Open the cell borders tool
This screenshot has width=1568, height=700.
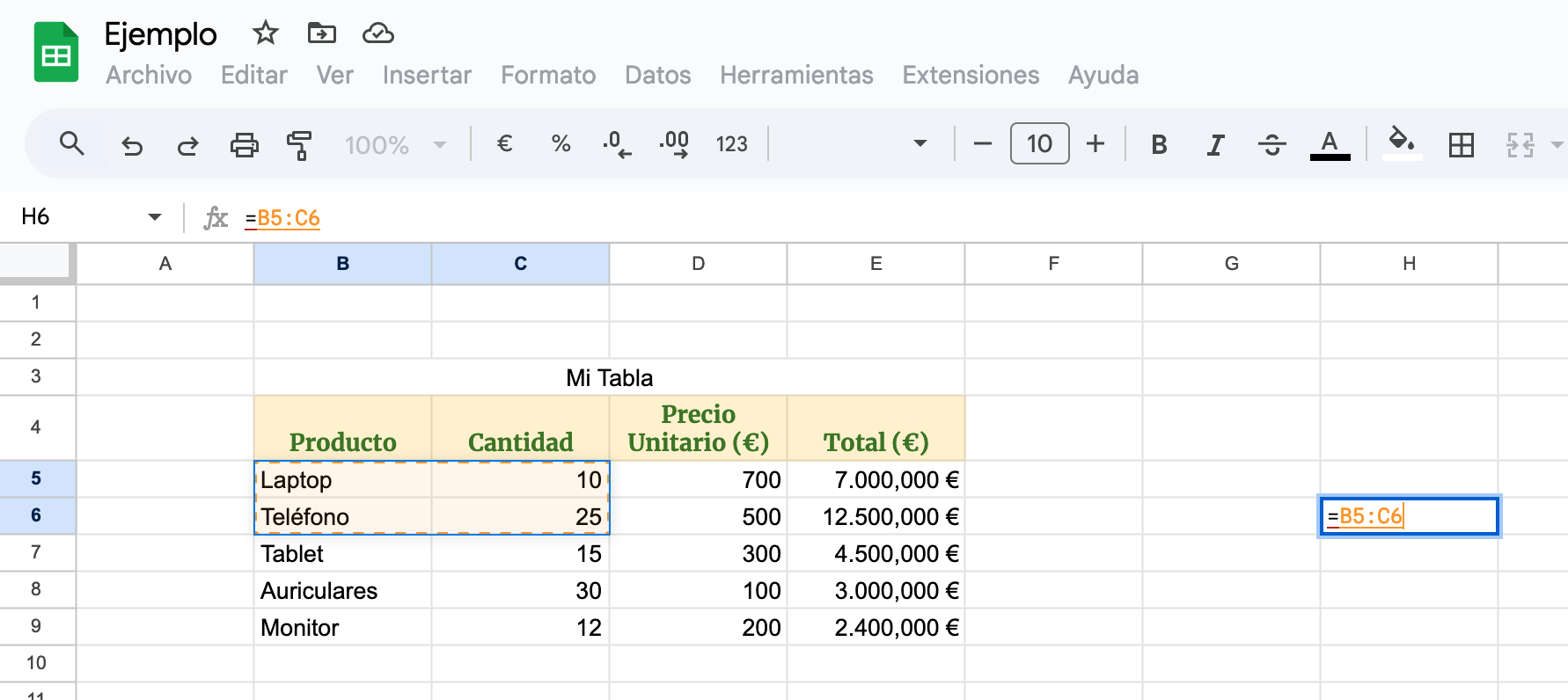pos(1461,144)
